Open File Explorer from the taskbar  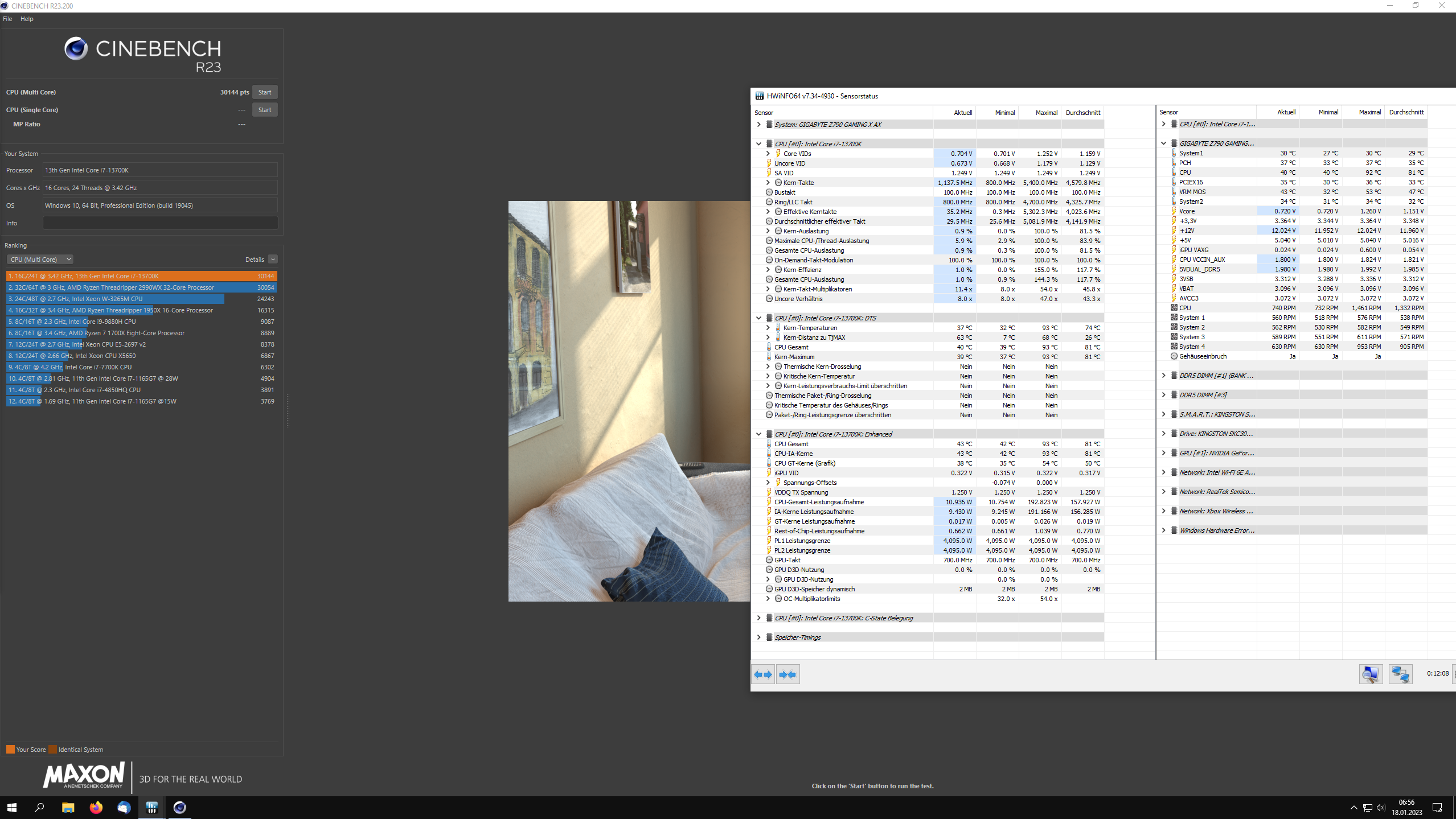68,807
